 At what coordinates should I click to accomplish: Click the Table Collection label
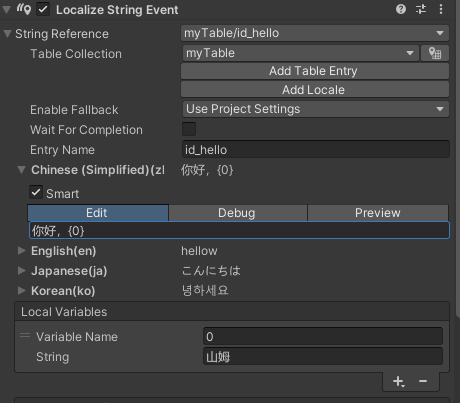click(76, 54)
